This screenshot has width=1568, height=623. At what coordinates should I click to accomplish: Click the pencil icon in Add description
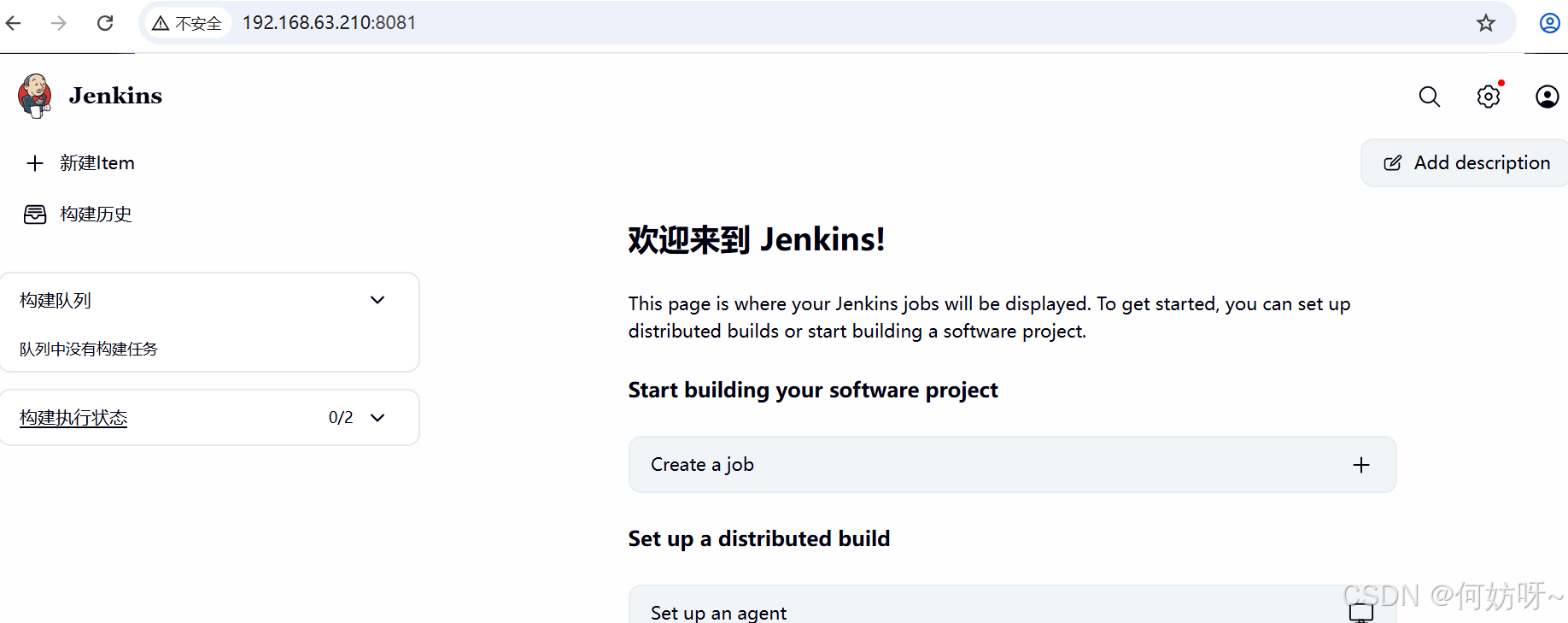click(1393, 163)
